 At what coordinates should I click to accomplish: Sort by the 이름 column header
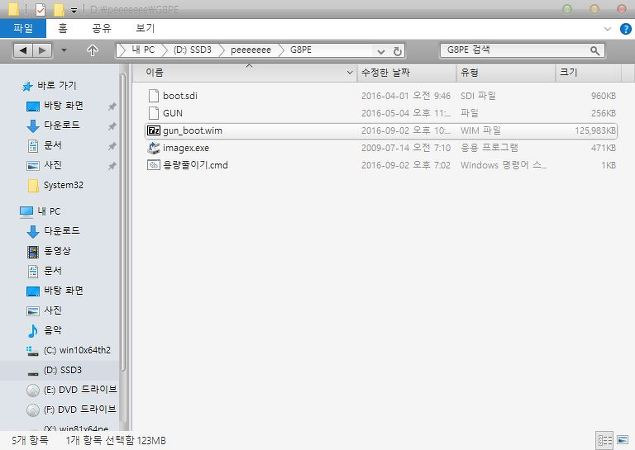(243, 73)
